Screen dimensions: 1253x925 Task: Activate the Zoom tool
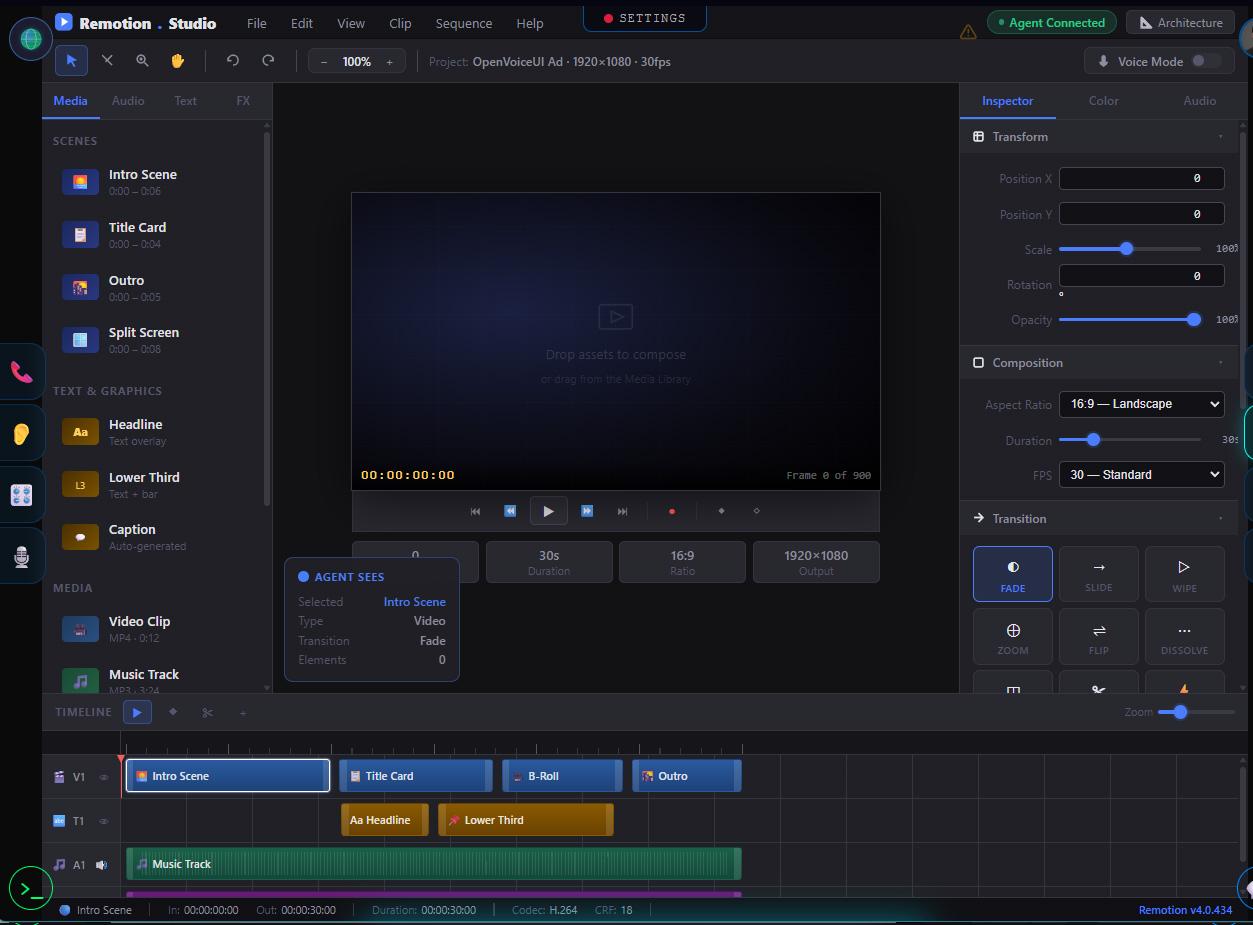[x=142, y=60]
